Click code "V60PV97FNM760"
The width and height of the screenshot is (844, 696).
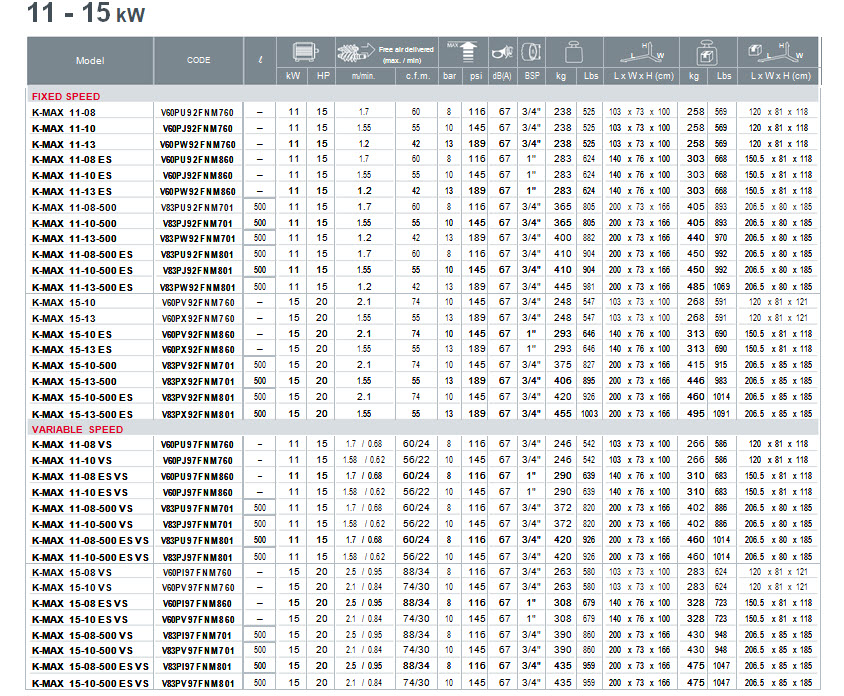pos(198,588)
